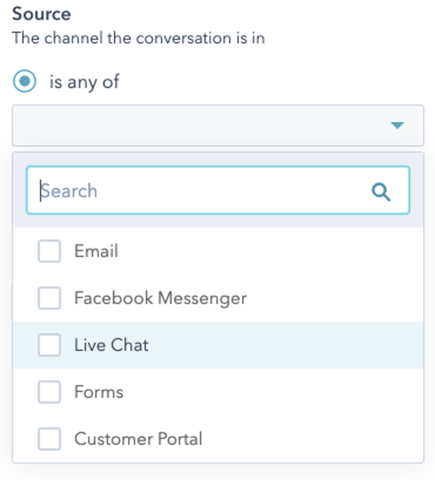Screen dimensions: 435x480
Task: Tick the Forms checkbox
Action: click(49, 392)
